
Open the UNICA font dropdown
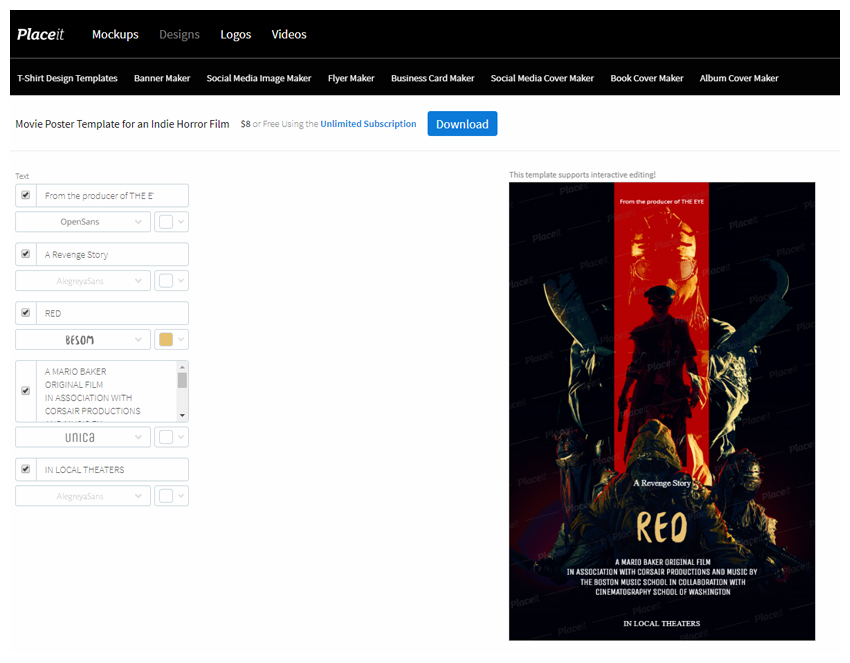pos(82,436)
